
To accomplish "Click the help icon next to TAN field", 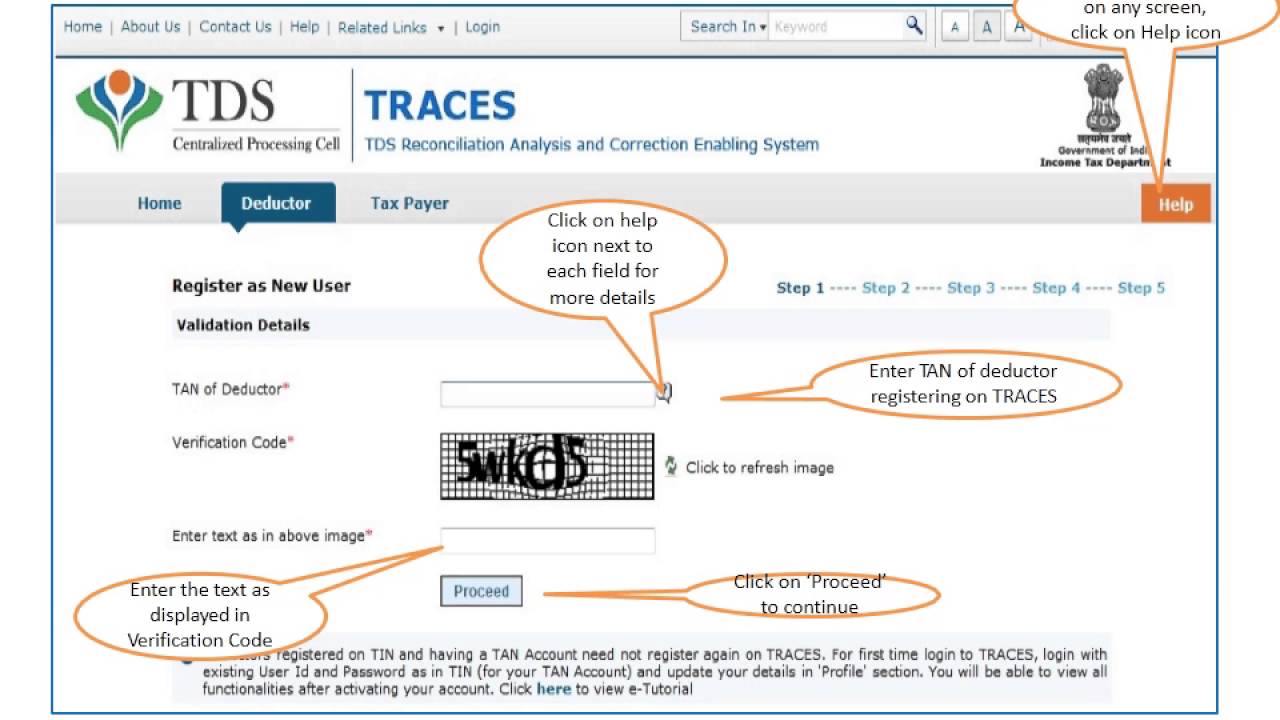I will tap(665, 393).
